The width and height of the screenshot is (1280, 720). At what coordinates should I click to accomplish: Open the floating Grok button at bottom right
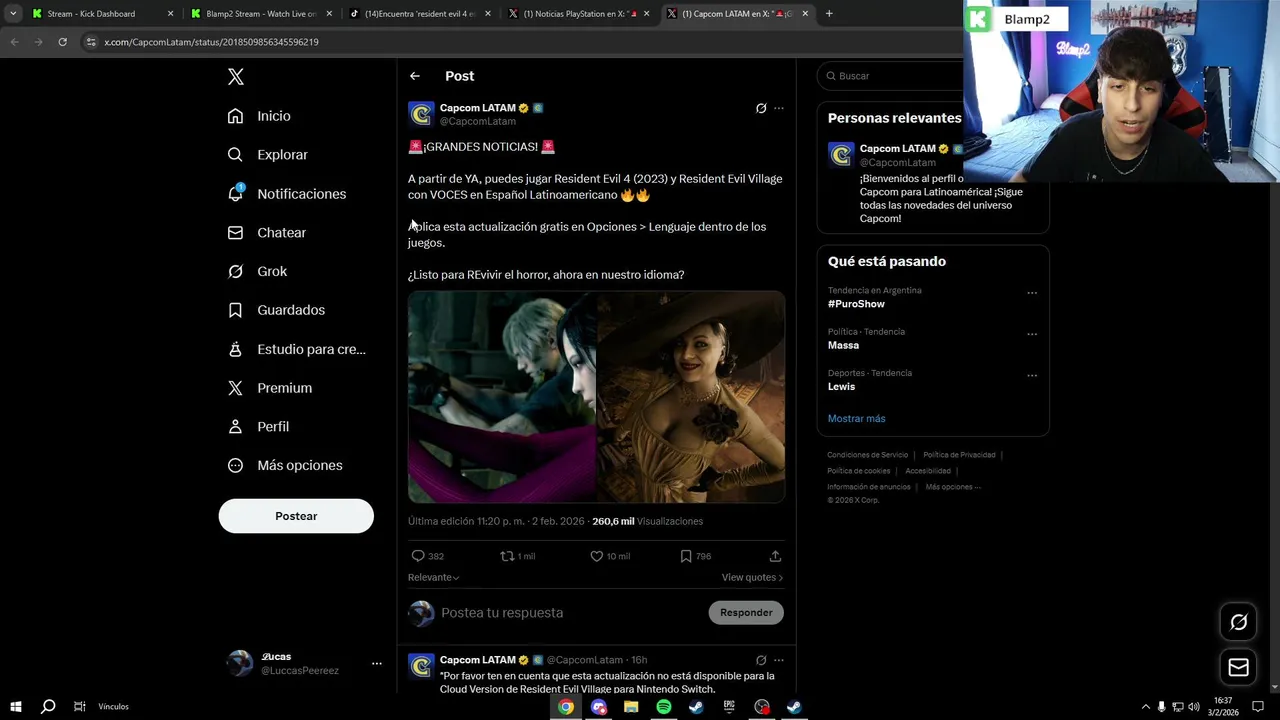click(x=1238, y=622)
